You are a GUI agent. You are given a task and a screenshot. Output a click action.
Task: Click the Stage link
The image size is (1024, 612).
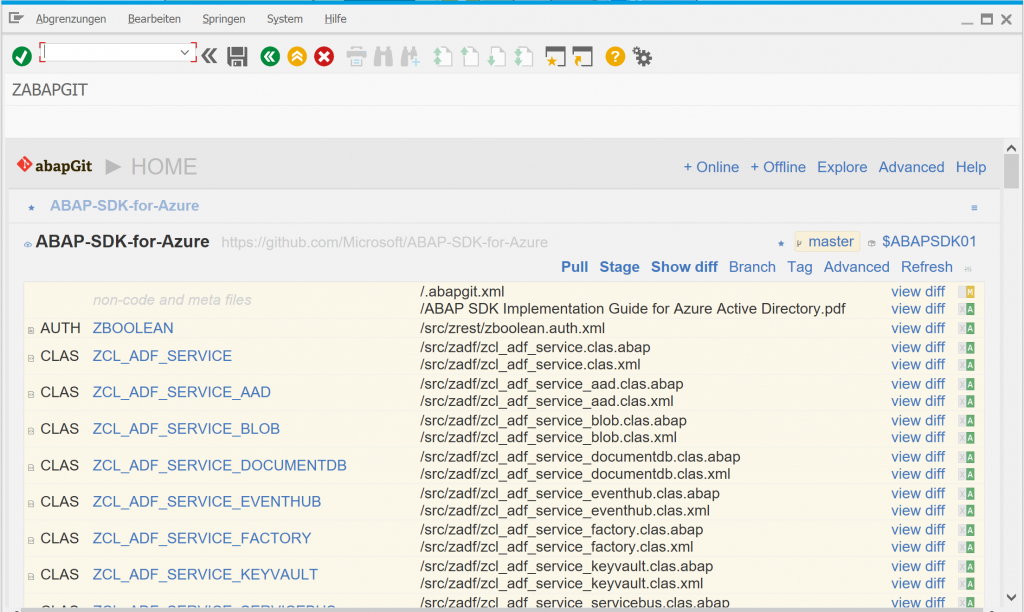pyautogui.click(x=619, y=267)
